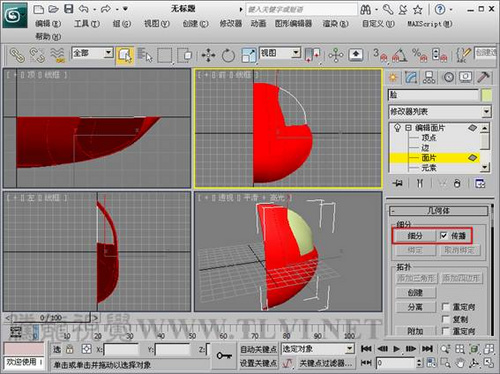Bind to Space Warp tool
Screen dimensions: 500x374
(x=58, y=55)
